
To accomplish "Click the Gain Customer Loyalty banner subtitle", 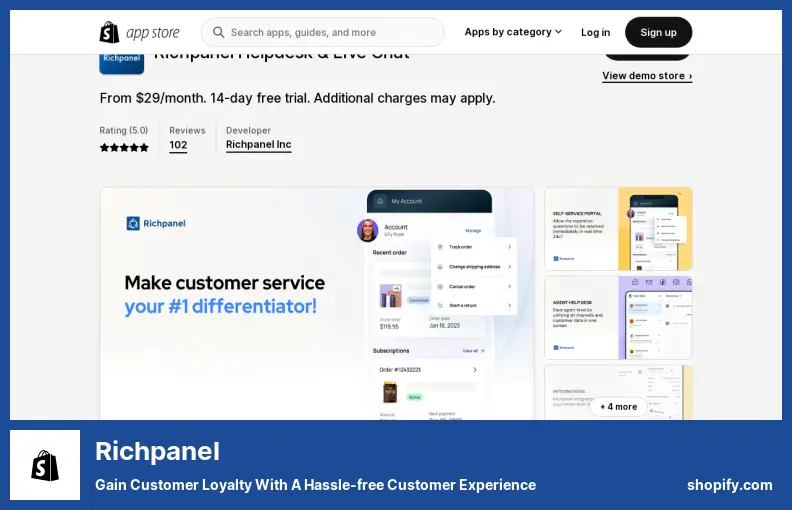I will tap(315, 485).
